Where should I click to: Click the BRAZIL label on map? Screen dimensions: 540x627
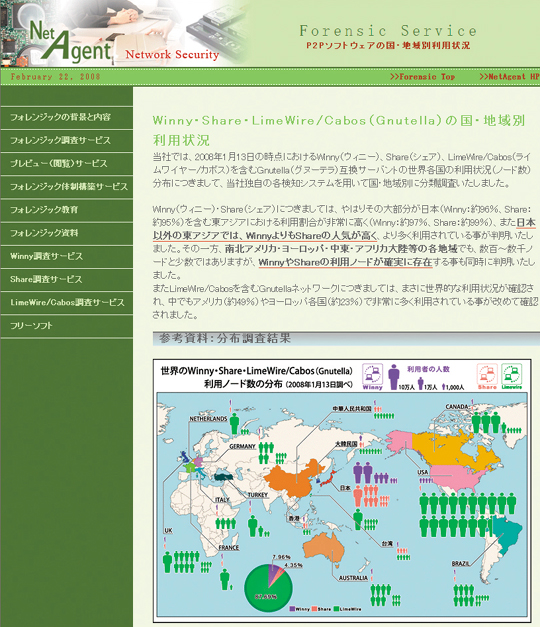461,563
